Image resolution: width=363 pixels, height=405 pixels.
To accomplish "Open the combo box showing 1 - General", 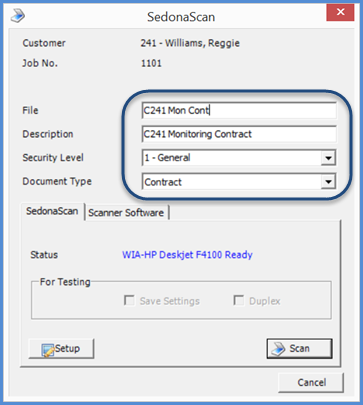I will point(239,158).
